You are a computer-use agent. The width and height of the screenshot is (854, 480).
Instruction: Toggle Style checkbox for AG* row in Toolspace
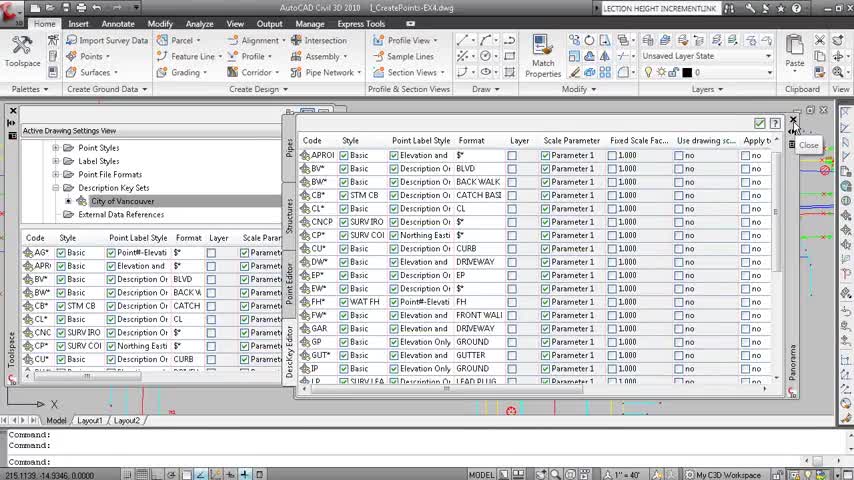pos(61,253)
